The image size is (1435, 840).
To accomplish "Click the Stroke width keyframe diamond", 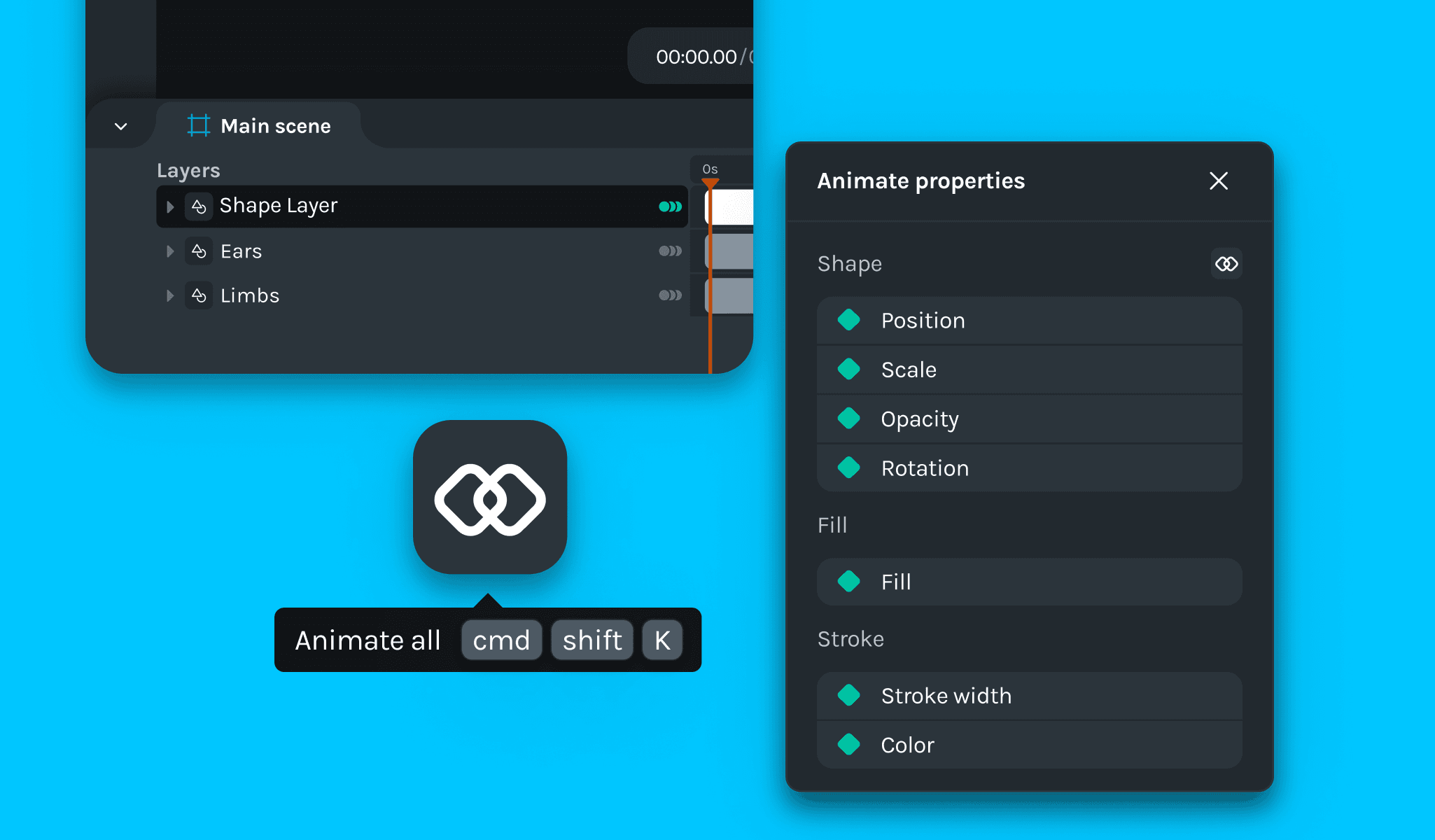I will click(849, 695).
